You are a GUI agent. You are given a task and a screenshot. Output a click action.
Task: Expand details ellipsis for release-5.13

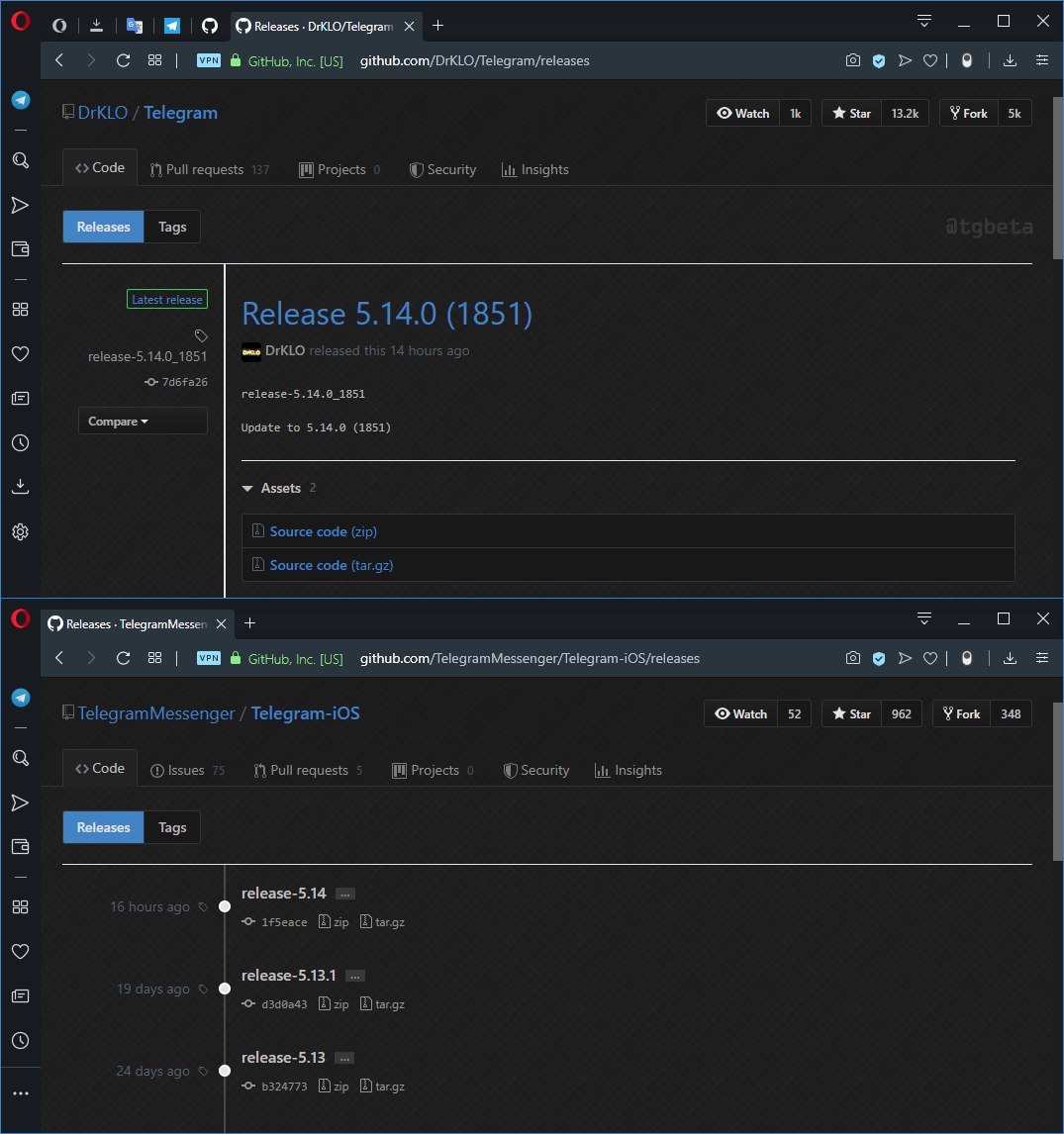coord(345,1059)
